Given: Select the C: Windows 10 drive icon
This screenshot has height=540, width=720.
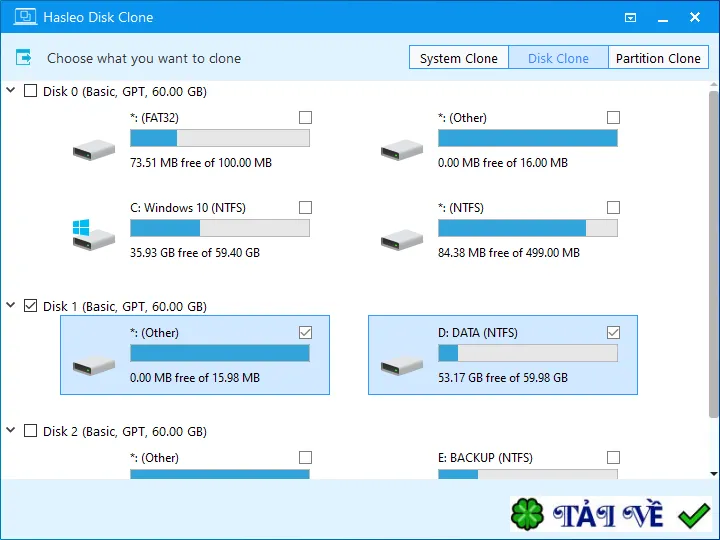Looking at the screenshot, I should pyautogui.click(x=93, y=235).
